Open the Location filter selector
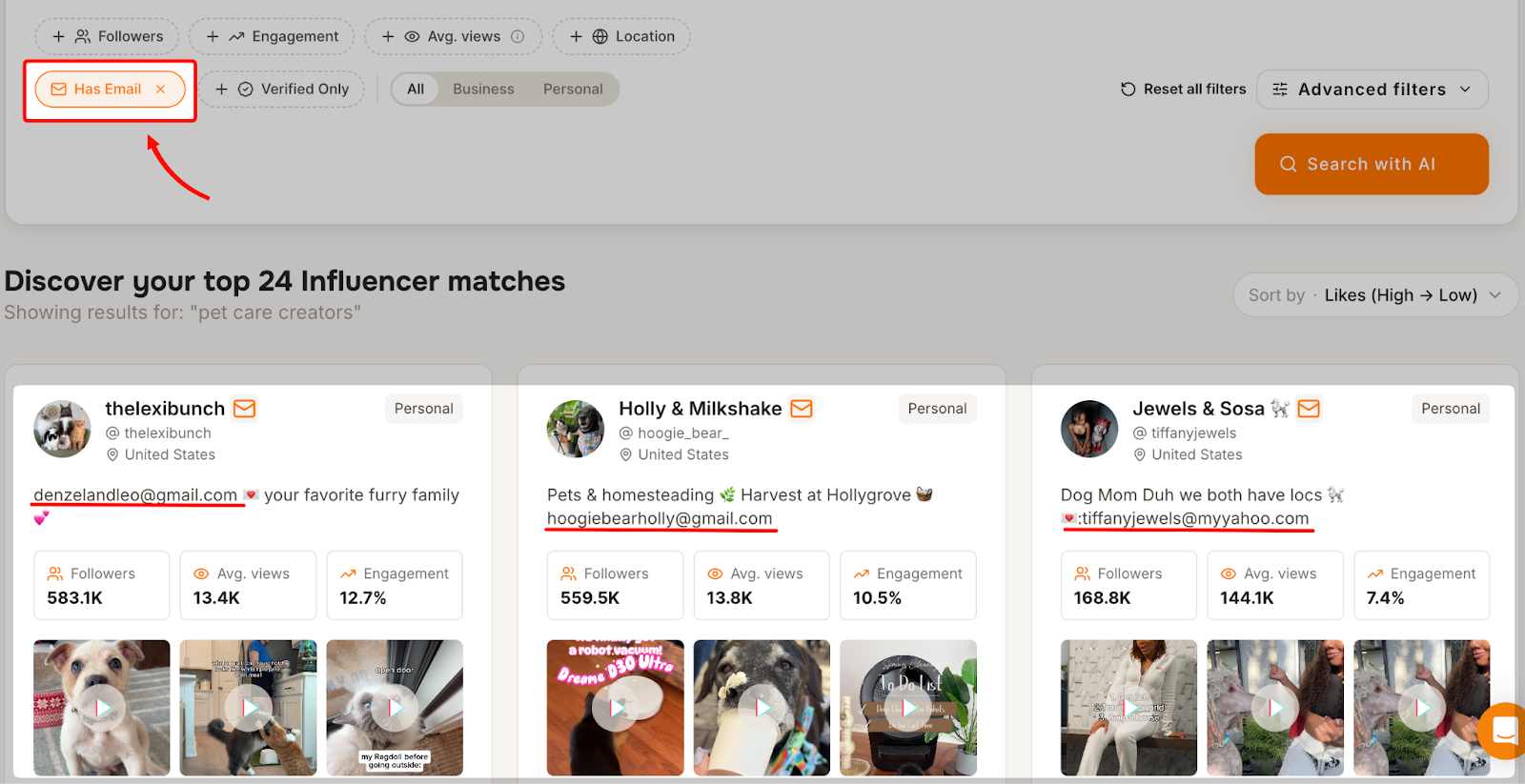 tap(622, 37)
